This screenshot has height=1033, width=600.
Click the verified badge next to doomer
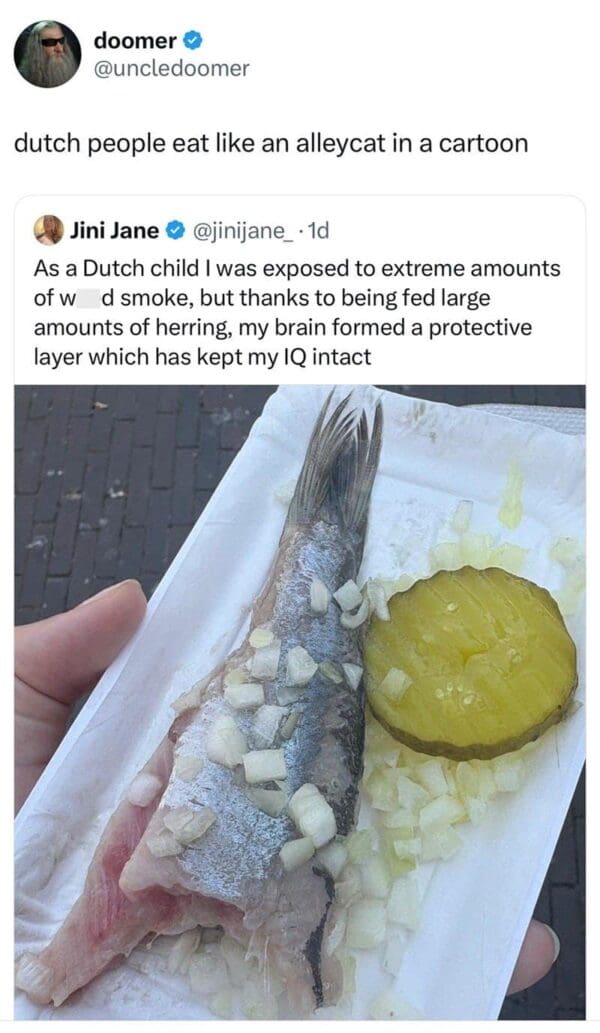(x=192, y=41)
